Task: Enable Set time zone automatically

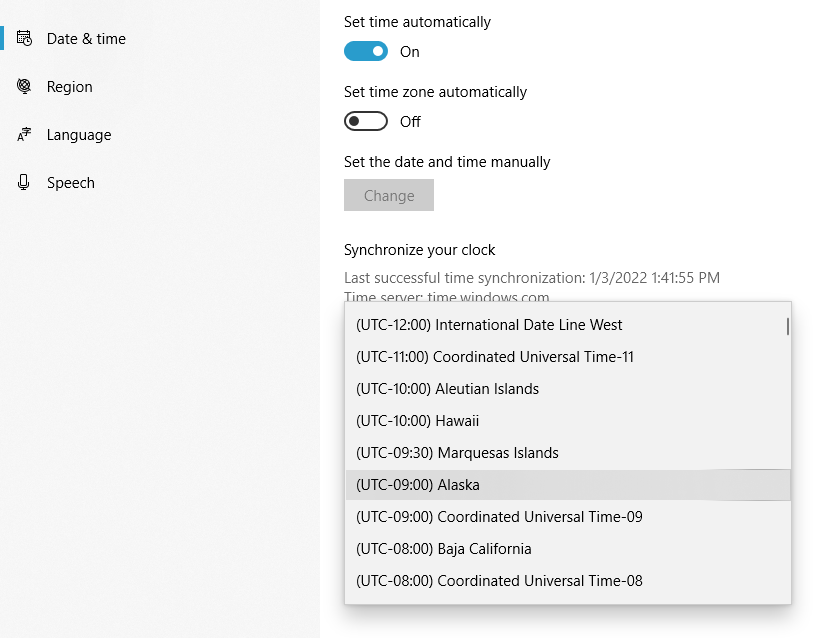Action: 365,121
